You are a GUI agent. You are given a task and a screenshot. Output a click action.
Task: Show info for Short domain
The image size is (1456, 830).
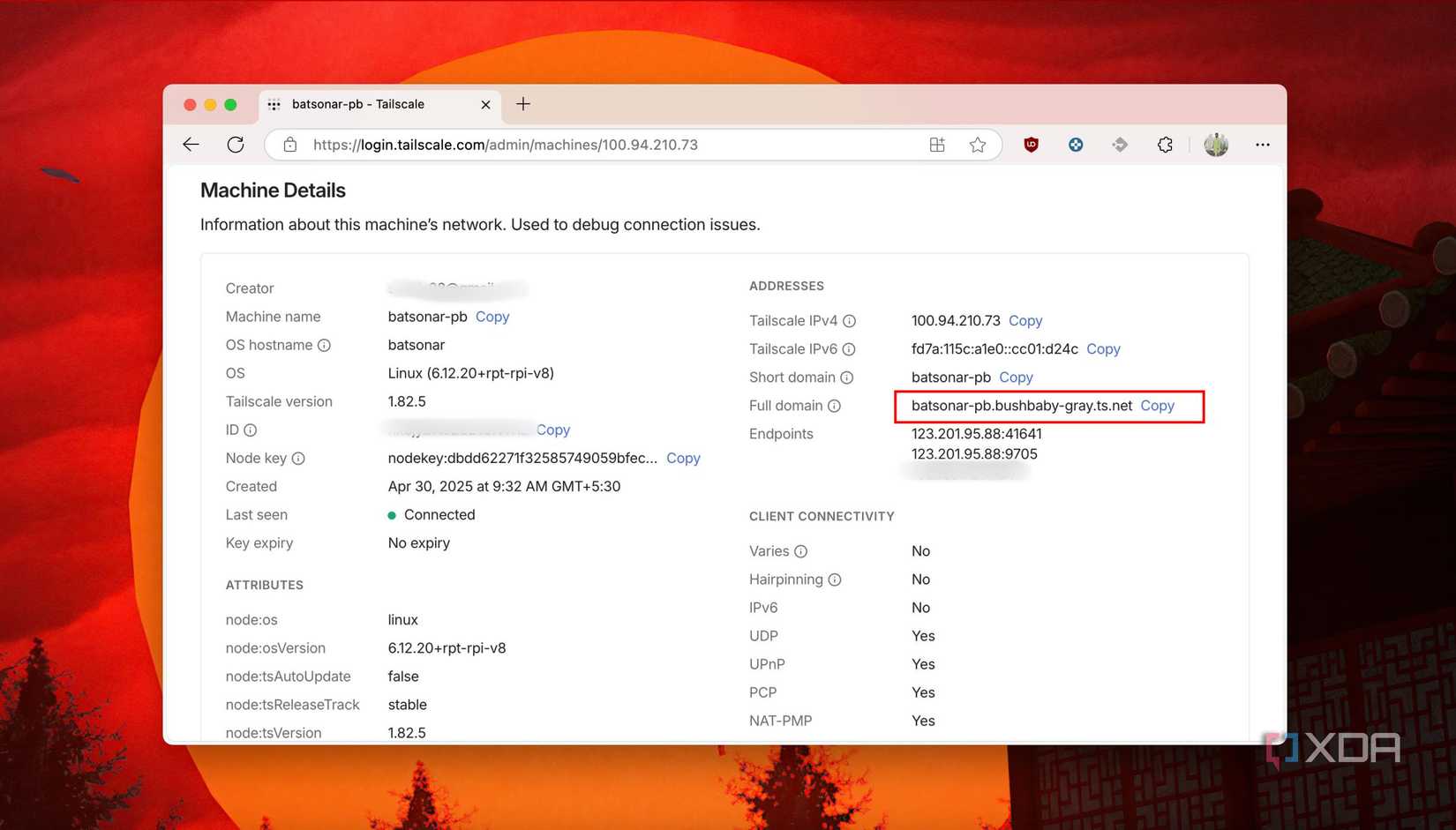(846, 378)
